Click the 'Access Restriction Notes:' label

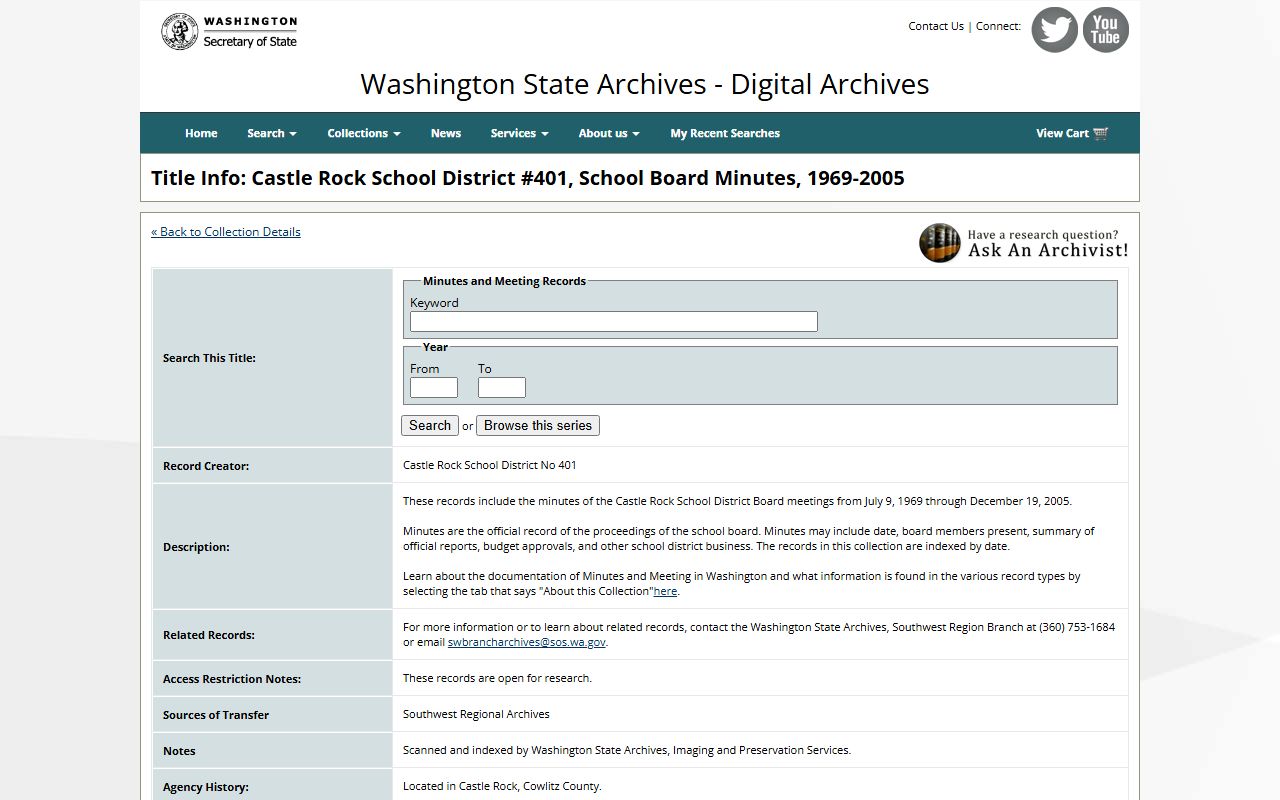point(232,679)
